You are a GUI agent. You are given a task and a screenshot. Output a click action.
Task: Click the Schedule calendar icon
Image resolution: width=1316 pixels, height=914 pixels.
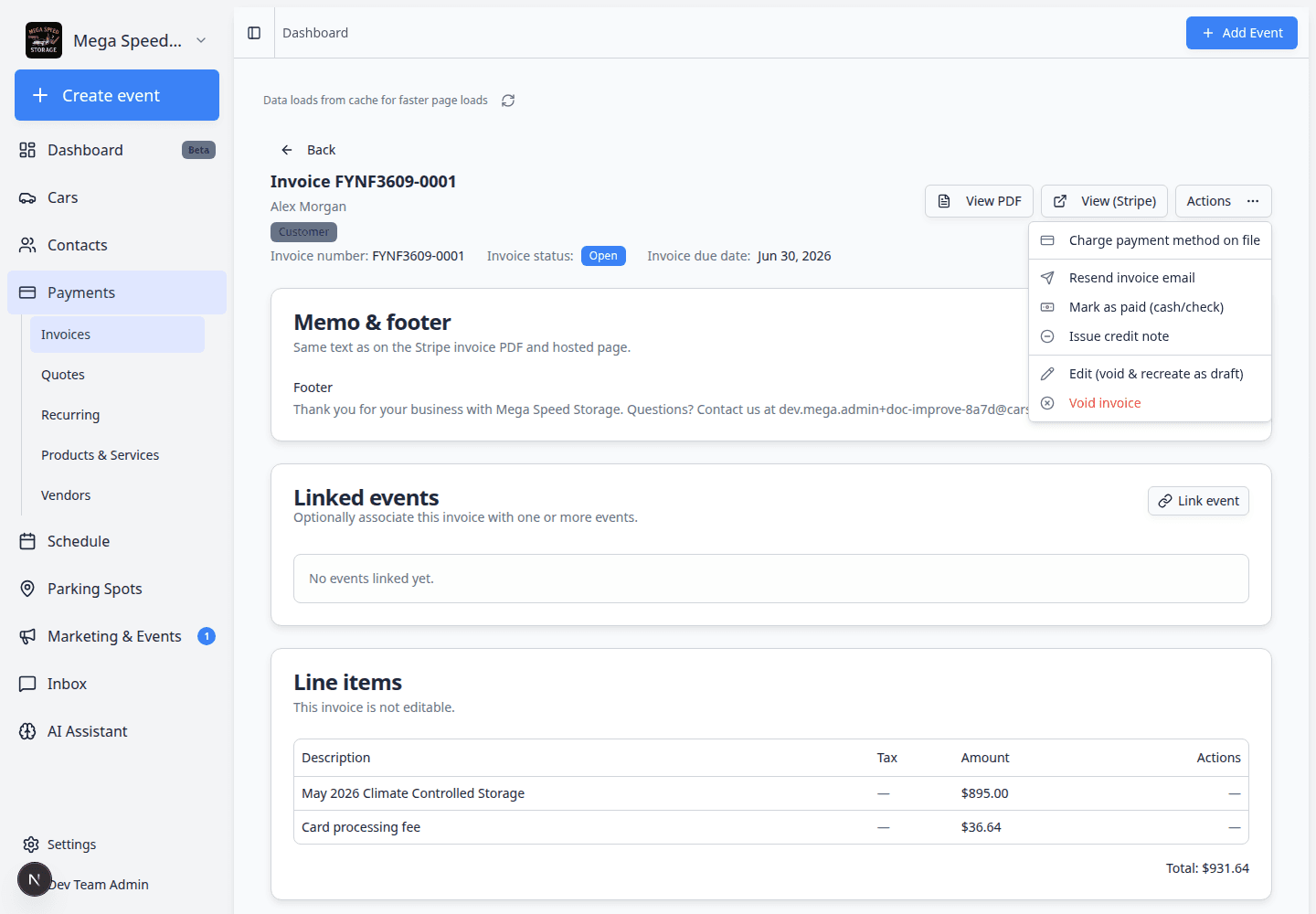pos(27,541)
